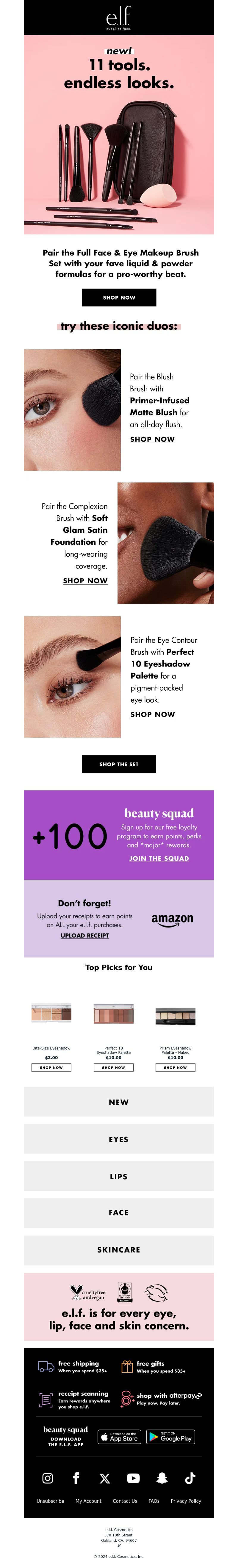
Task: Open the YouTube icon link
Action: [133, 1478]
